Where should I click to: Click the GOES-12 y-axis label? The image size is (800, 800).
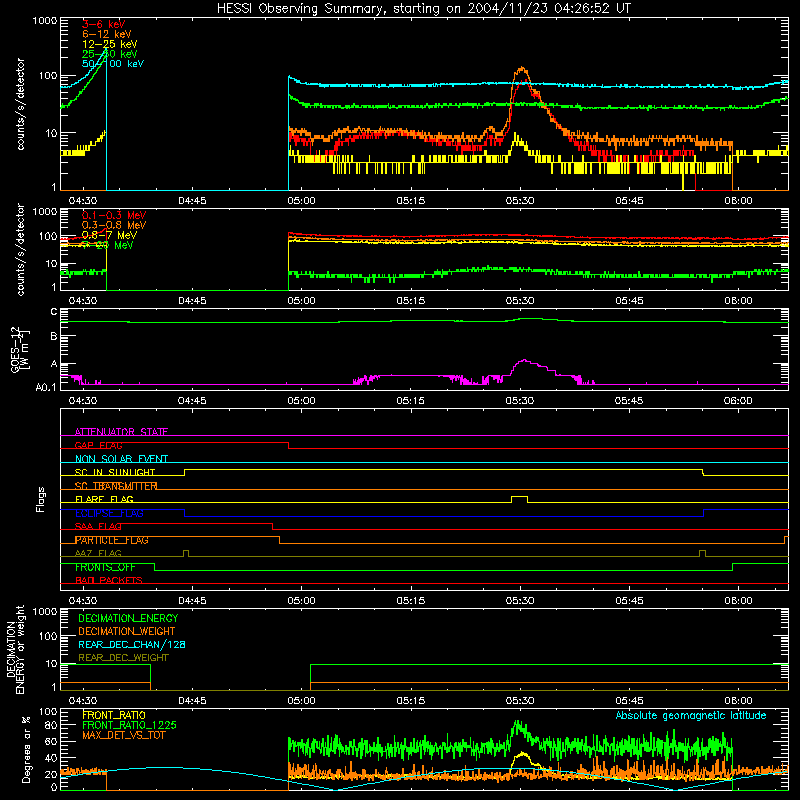pyautogui.click(x=20, y=349)
